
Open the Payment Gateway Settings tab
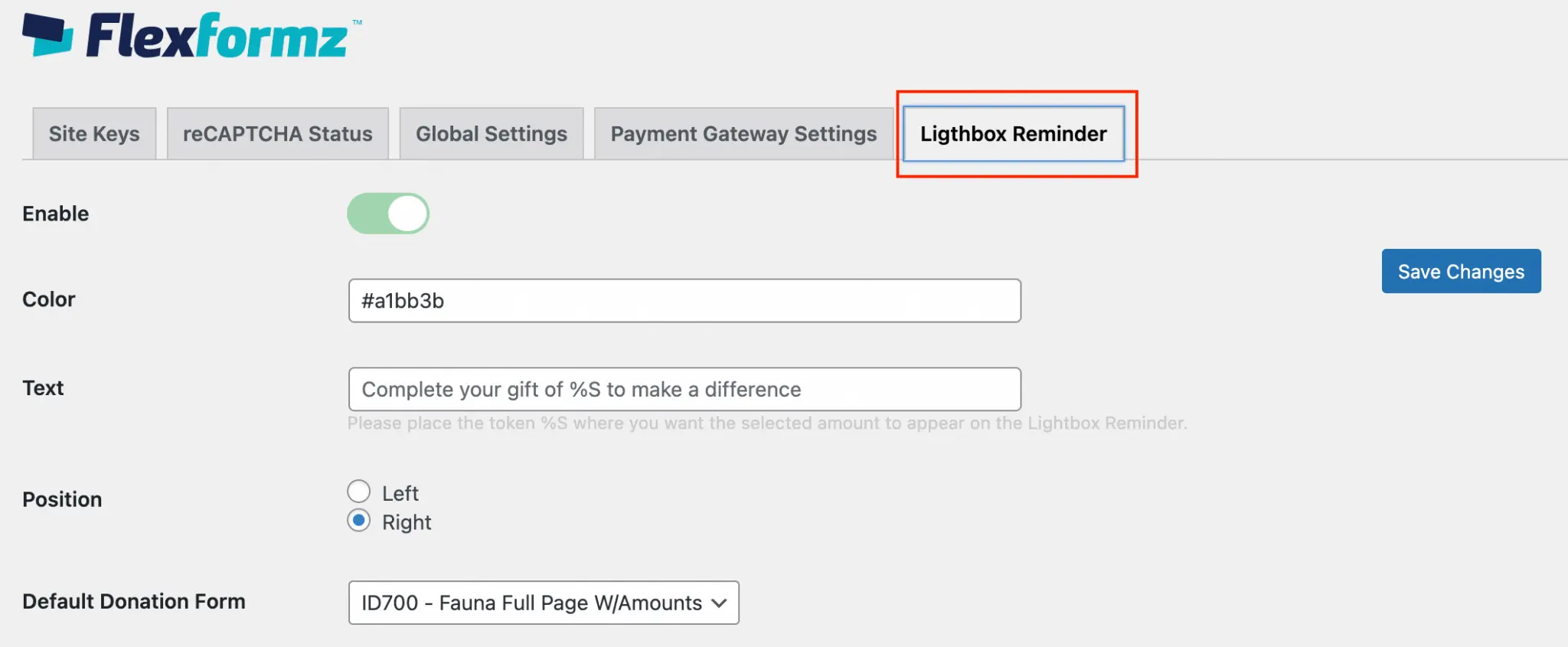(x=743, y=134)
